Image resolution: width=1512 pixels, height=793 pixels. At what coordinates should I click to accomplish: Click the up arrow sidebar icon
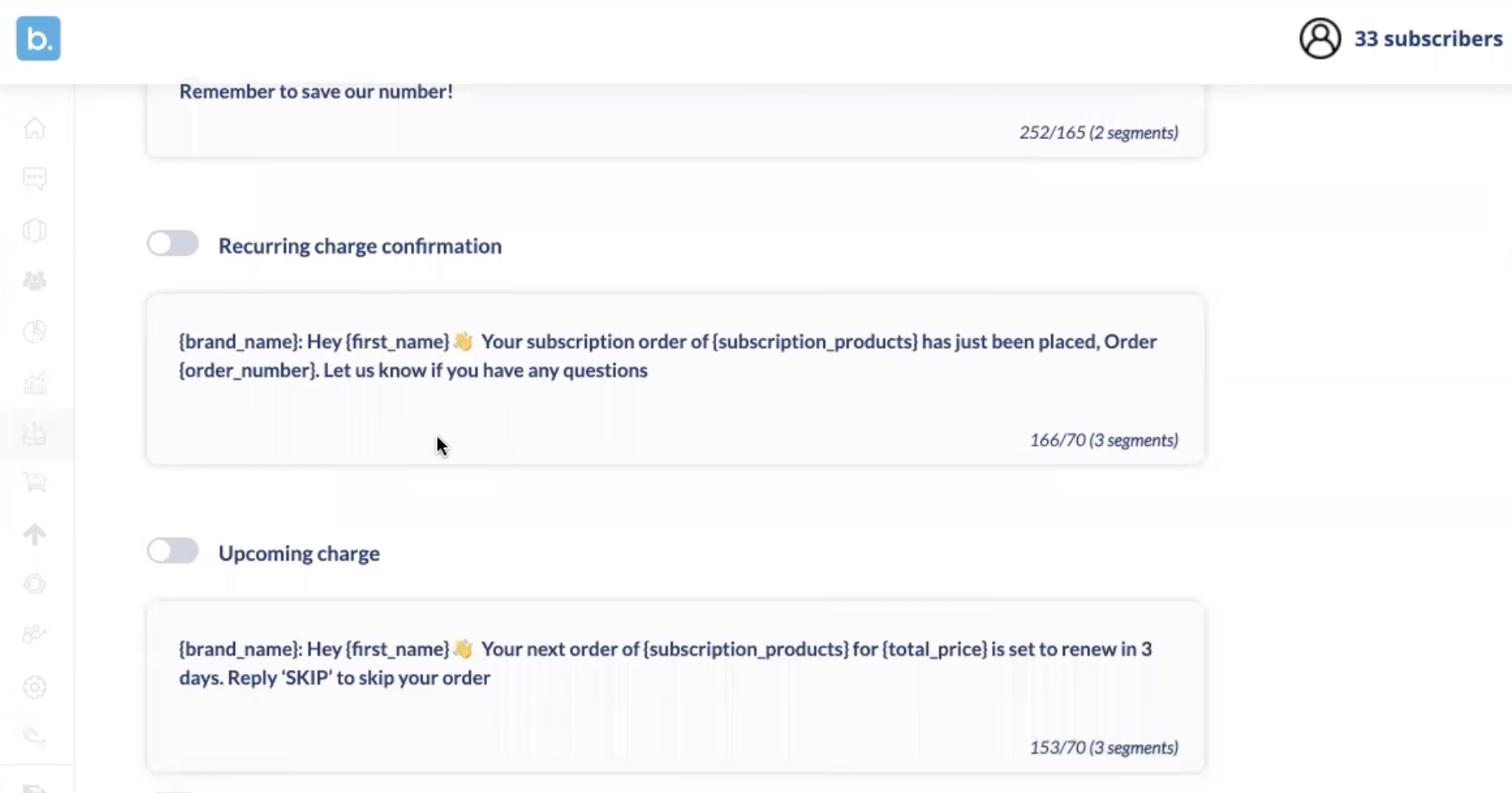(35, 533)
